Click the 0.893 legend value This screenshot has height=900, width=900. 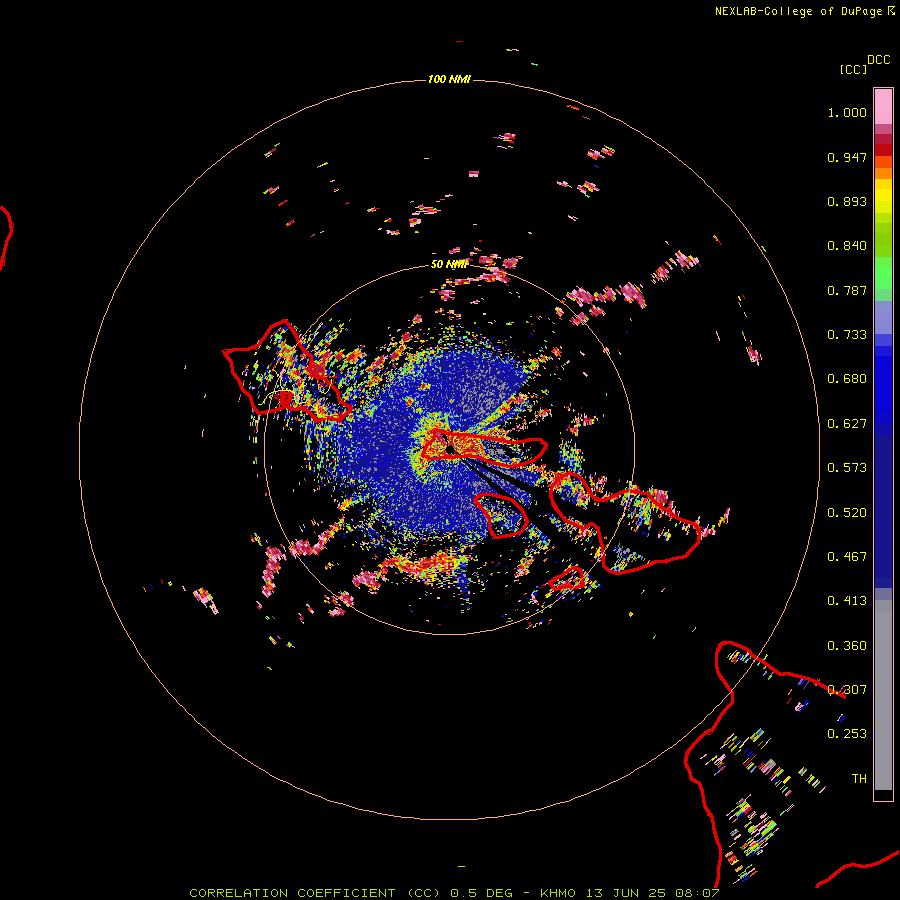(x=847, y=201)
